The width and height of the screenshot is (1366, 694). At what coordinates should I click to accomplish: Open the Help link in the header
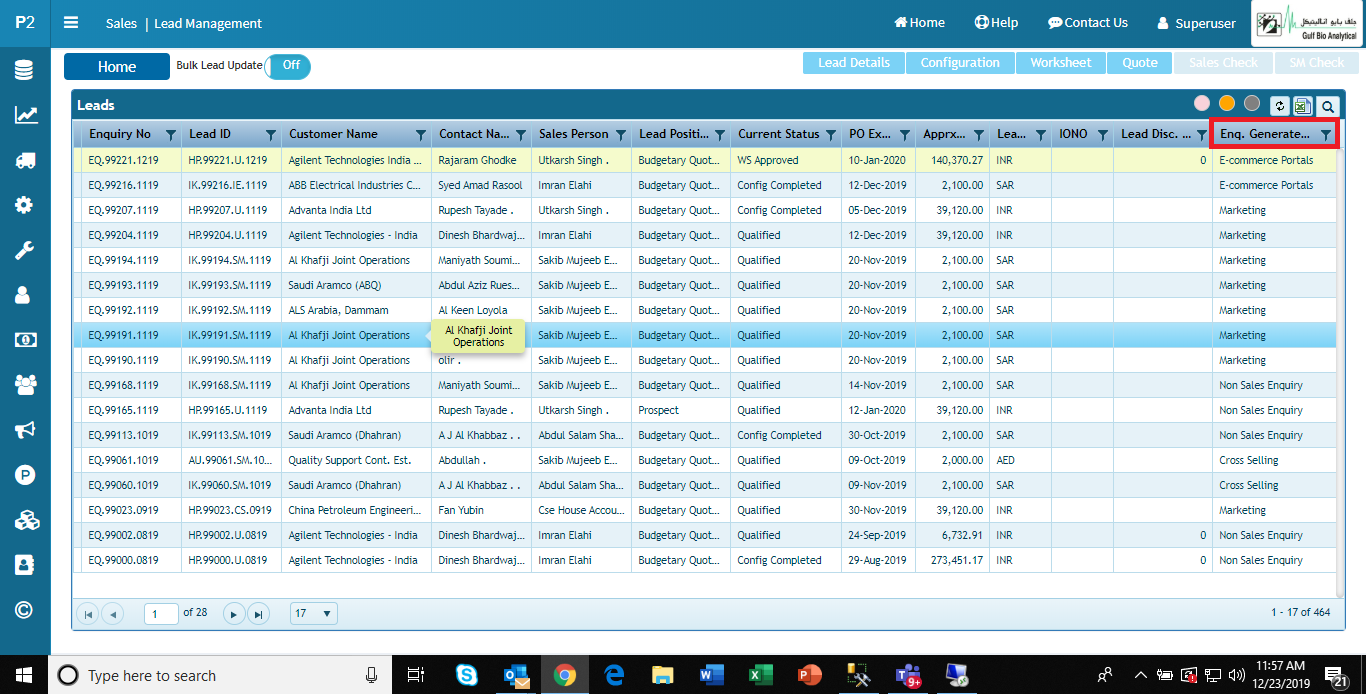pyautogui.click(x=996, y=23)
